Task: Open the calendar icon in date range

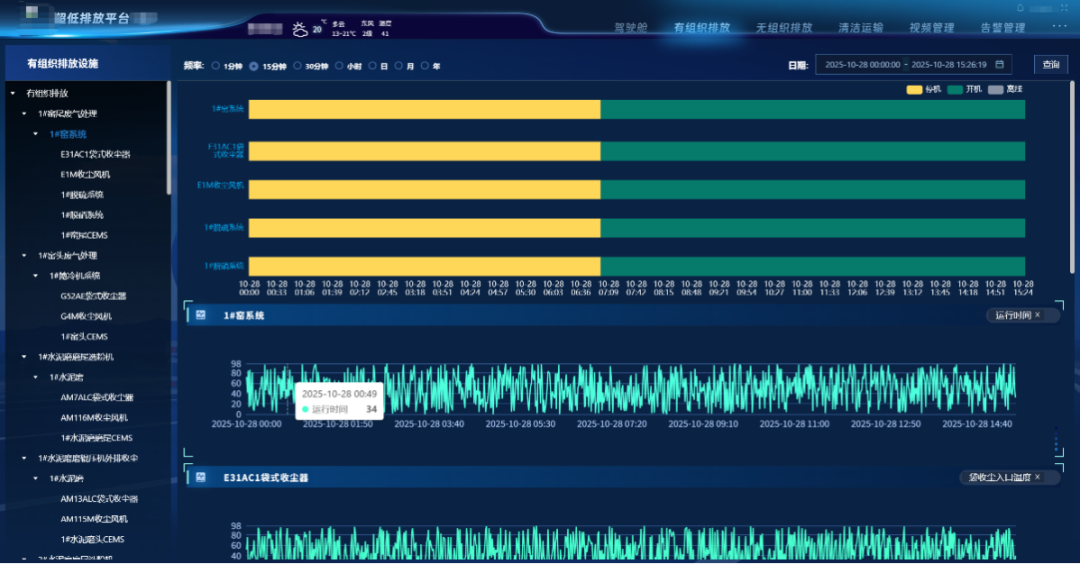Action: 999,65
